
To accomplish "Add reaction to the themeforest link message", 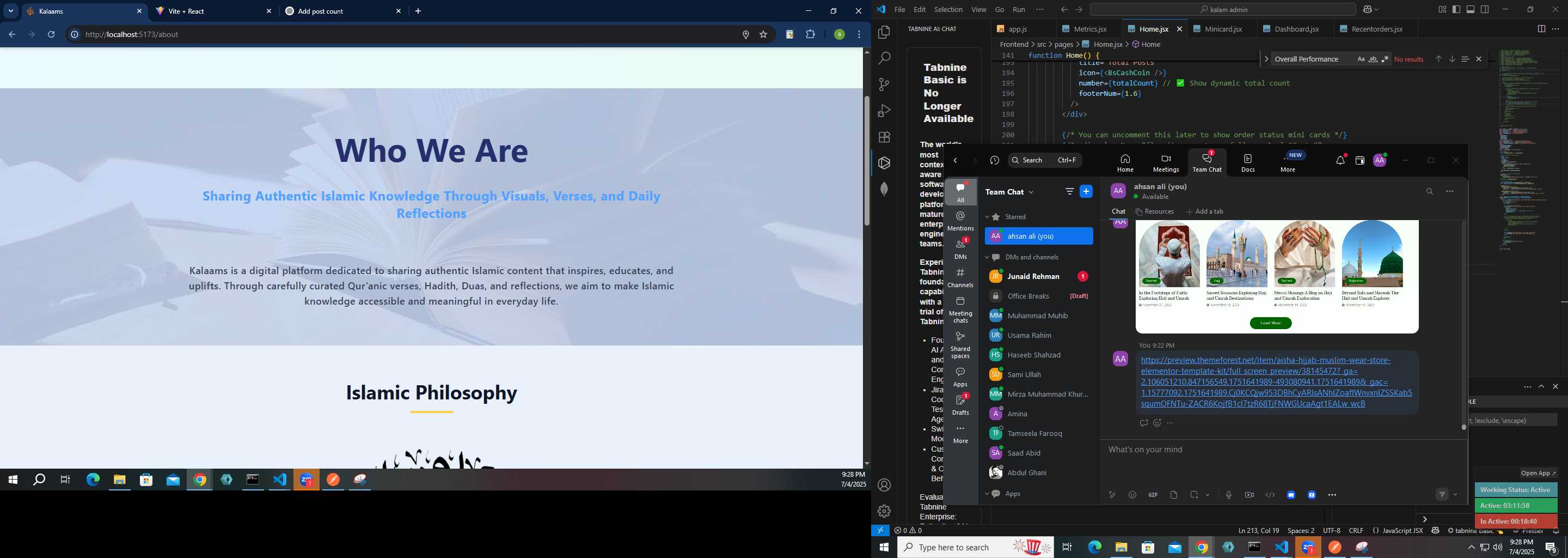I will pos(1157,423).
